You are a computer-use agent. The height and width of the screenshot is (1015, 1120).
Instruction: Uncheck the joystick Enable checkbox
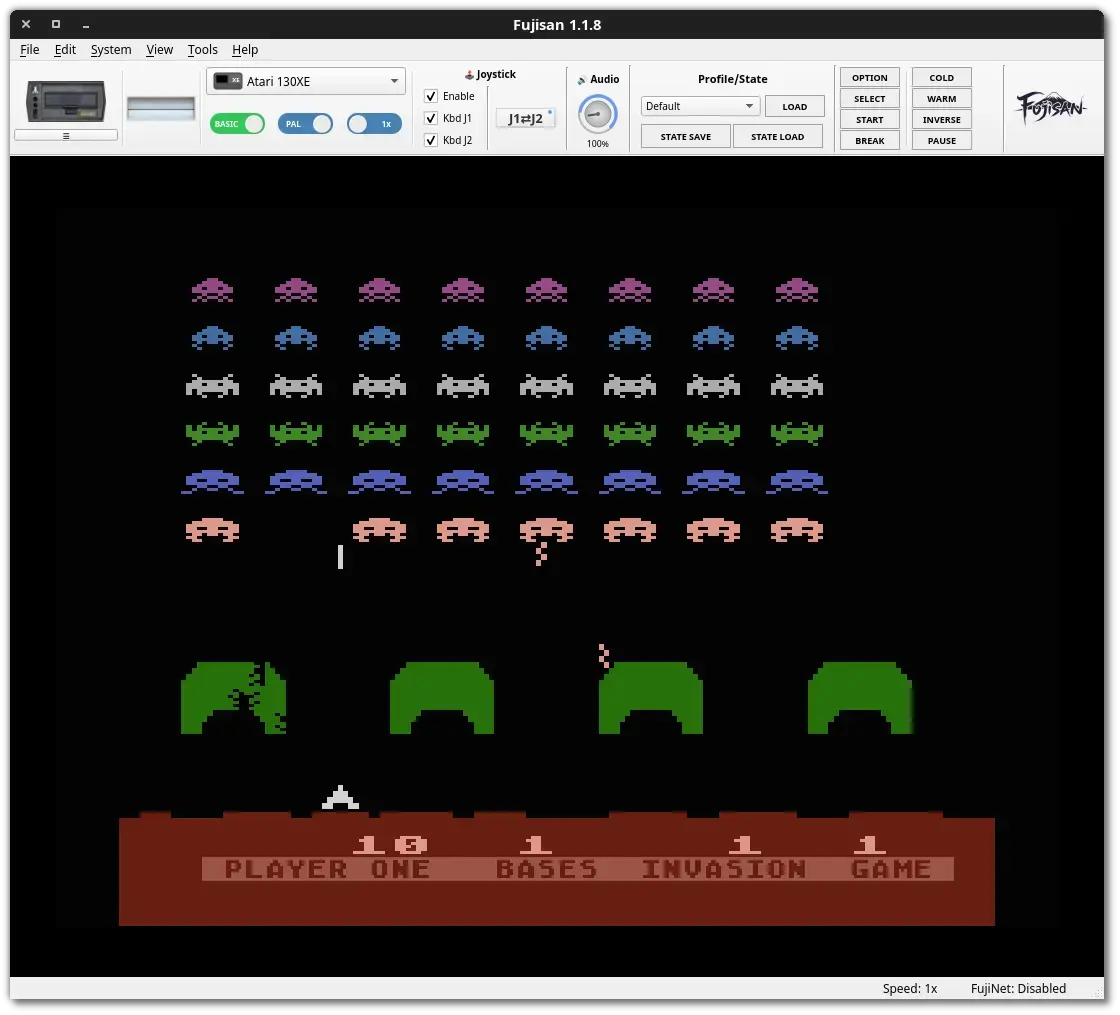click(x=431, y=96)
